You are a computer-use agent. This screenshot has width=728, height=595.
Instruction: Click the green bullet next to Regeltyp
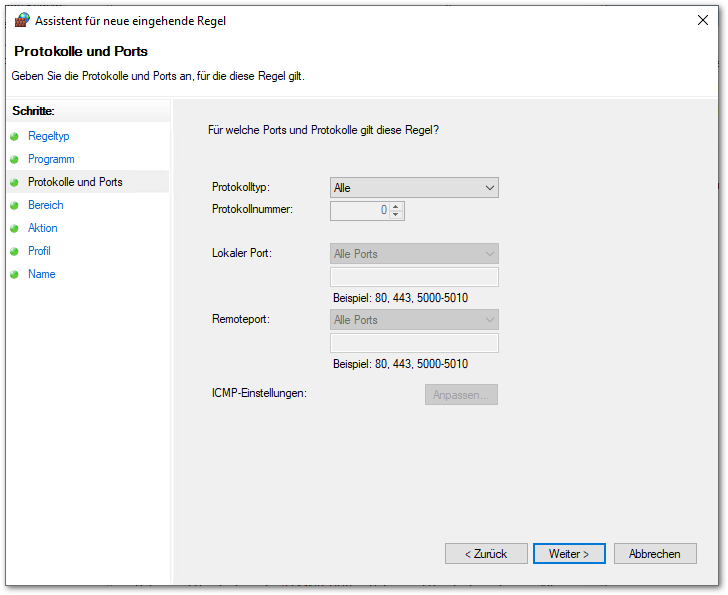tap(15, 136)
